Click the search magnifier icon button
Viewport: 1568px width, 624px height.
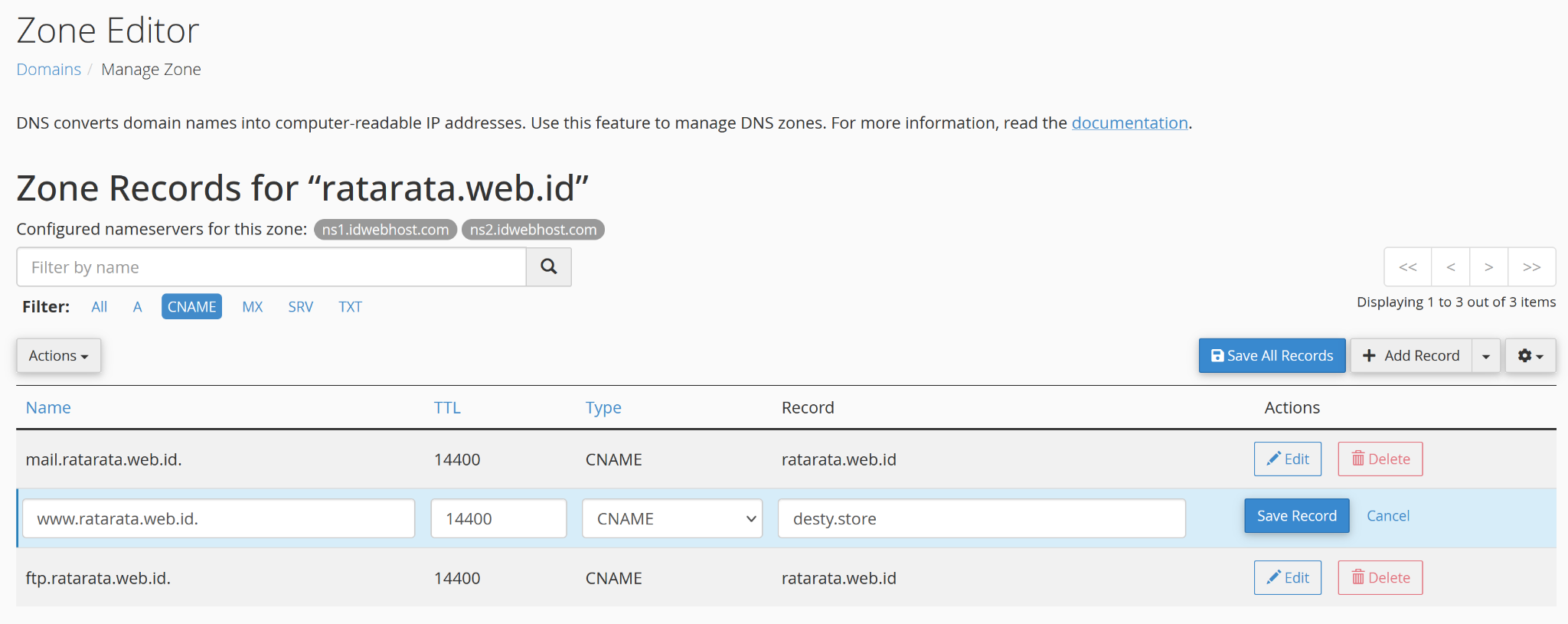tap(548, 266)
